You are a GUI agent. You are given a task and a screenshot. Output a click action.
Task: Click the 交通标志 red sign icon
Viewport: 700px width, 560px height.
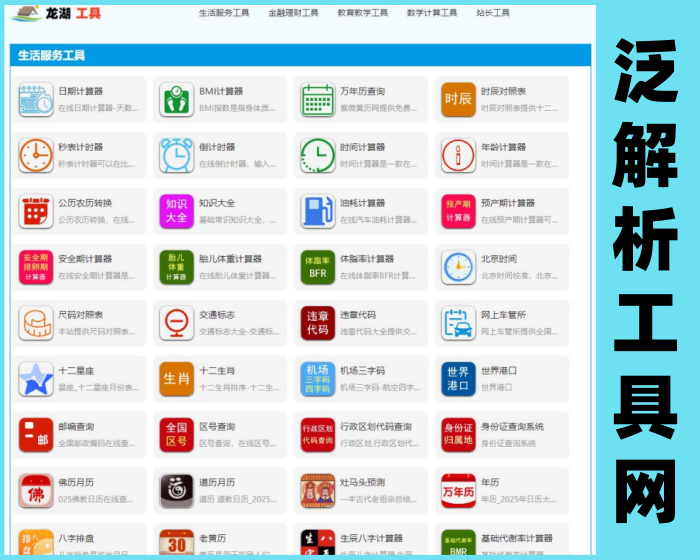(177, 323)
